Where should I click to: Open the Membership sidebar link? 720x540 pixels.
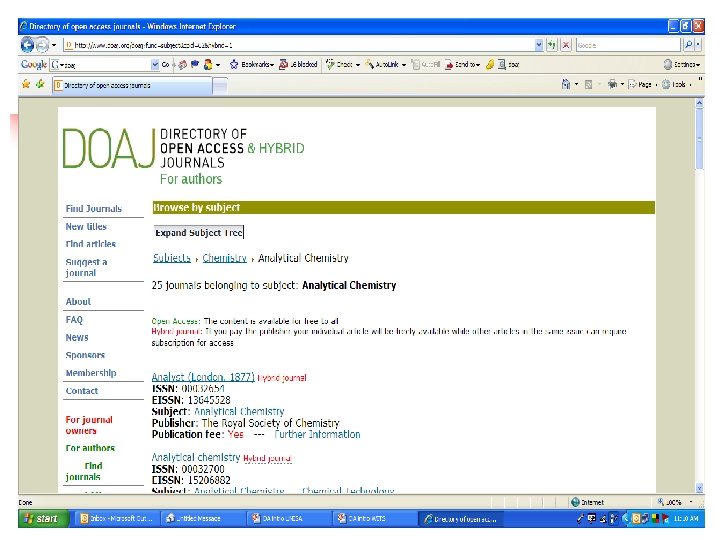(x=90, y=373)
